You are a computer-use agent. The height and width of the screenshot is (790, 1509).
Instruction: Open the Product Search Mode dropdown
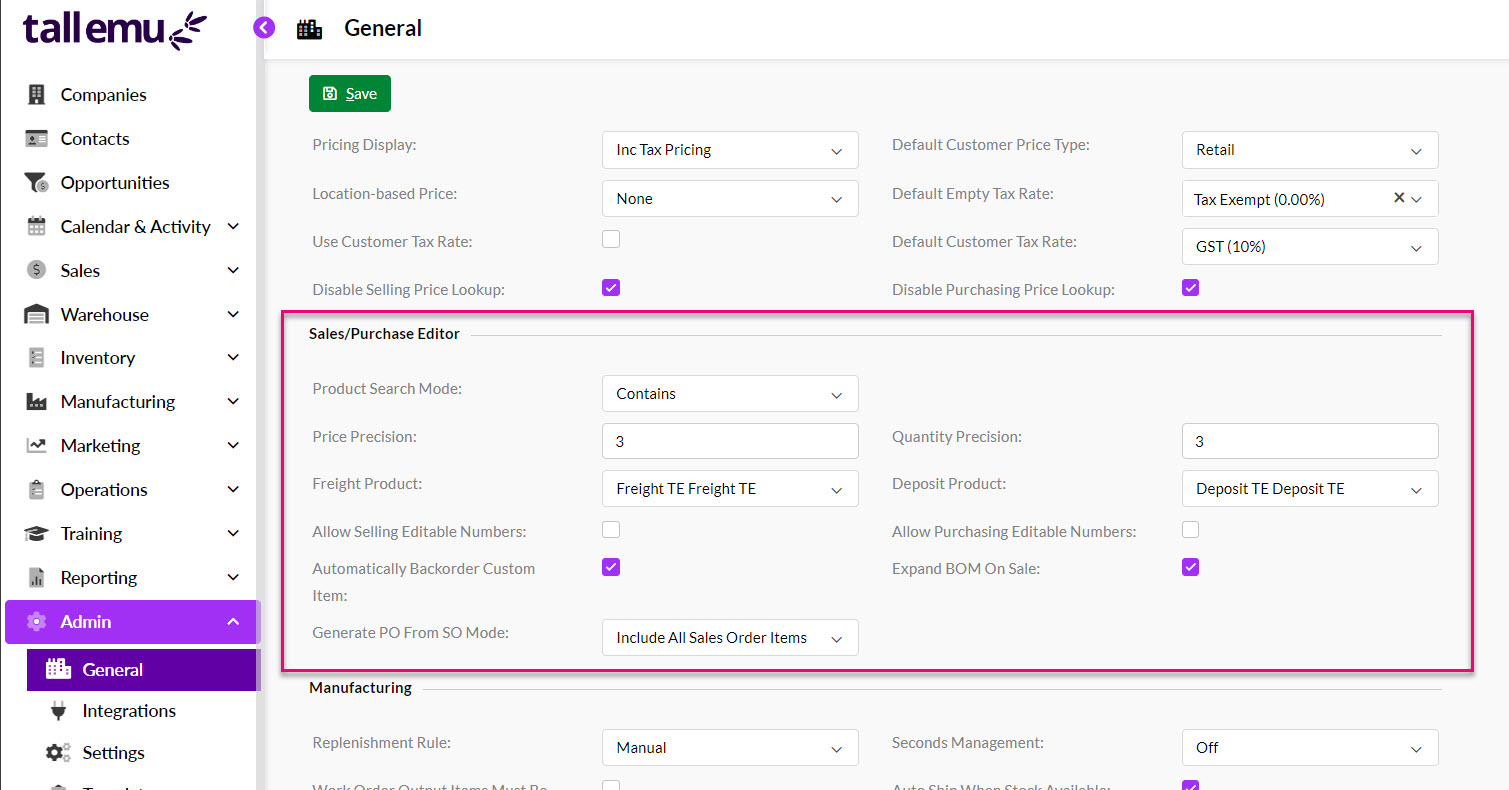click(x=730, y=393)
